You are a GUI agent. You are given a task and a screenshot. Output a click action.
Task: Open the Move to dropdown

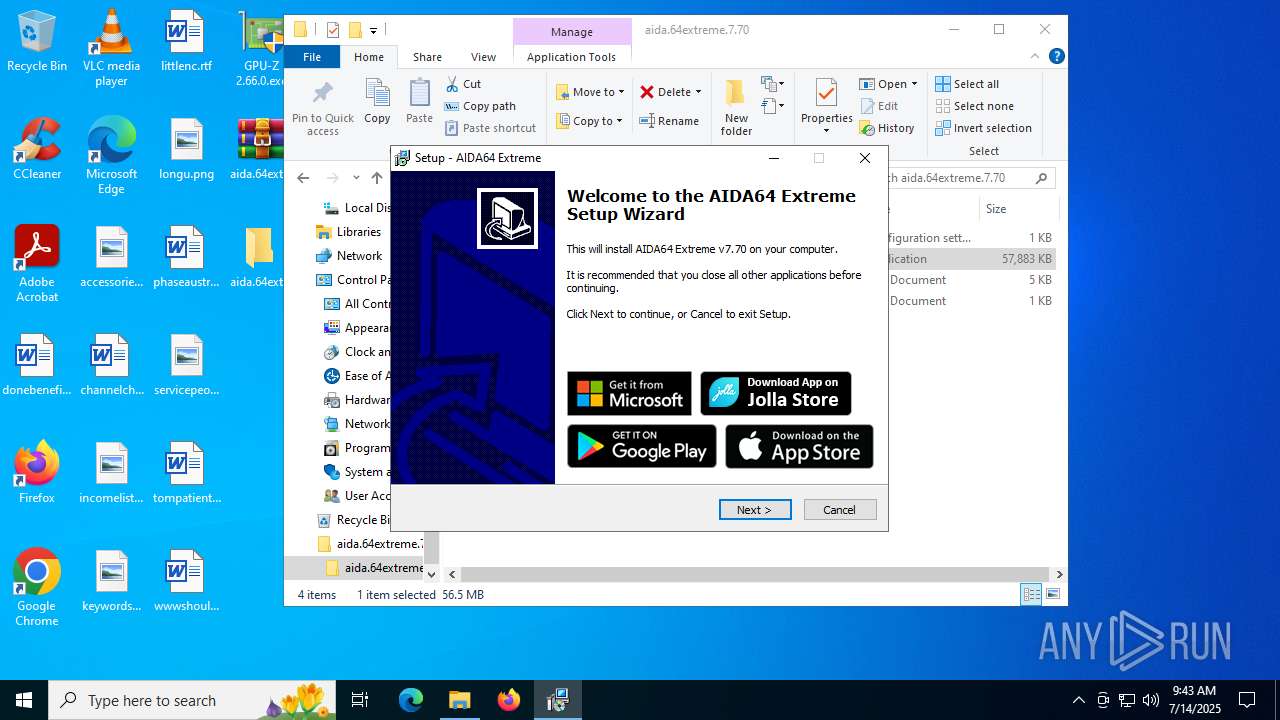click(590, 92)
